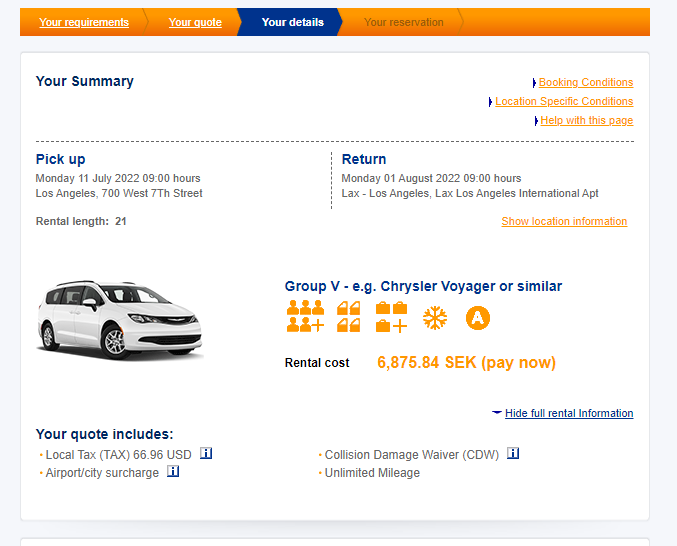Return to the 'Your quote' step
The height and width of the screenshot is (546, 677).
195,22
